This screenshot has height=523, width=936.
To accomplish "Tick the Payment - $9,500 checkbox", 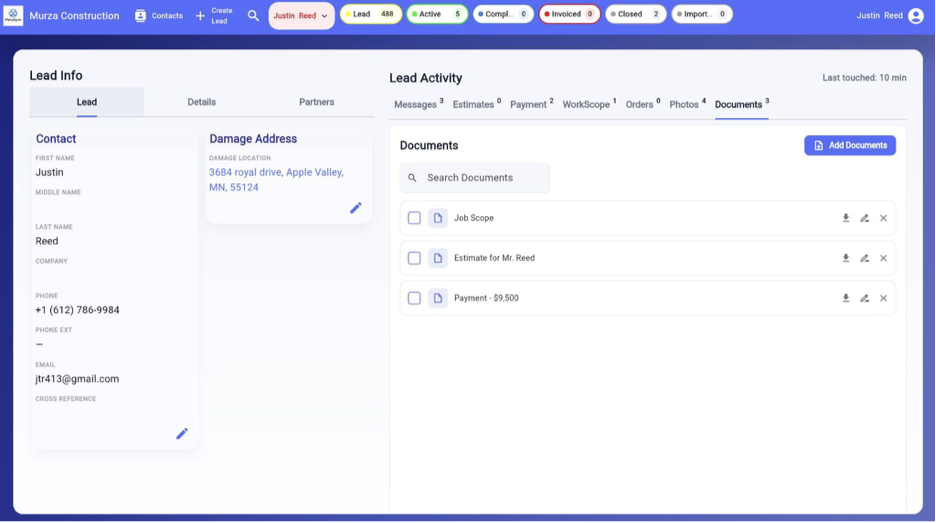I will coord(414,298).
